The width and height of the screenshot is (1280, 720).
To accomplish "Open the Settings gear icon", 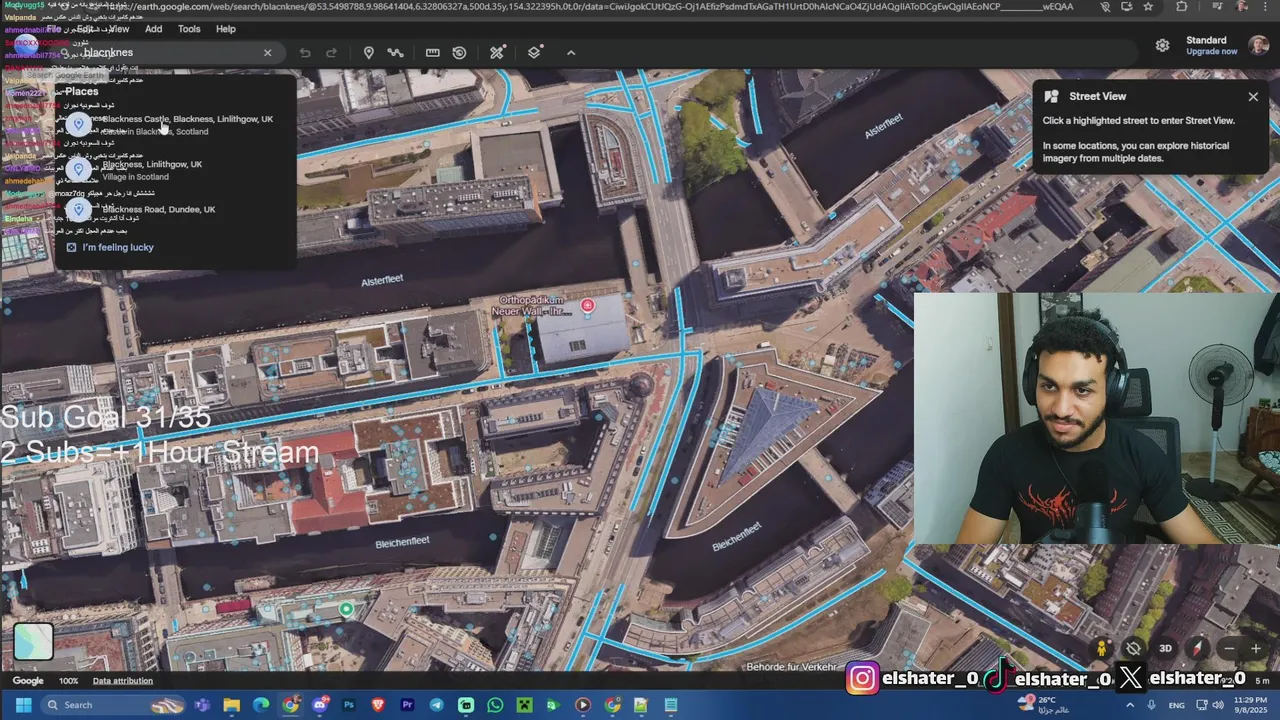I will pyautogui.click(x=1162, y=46).
